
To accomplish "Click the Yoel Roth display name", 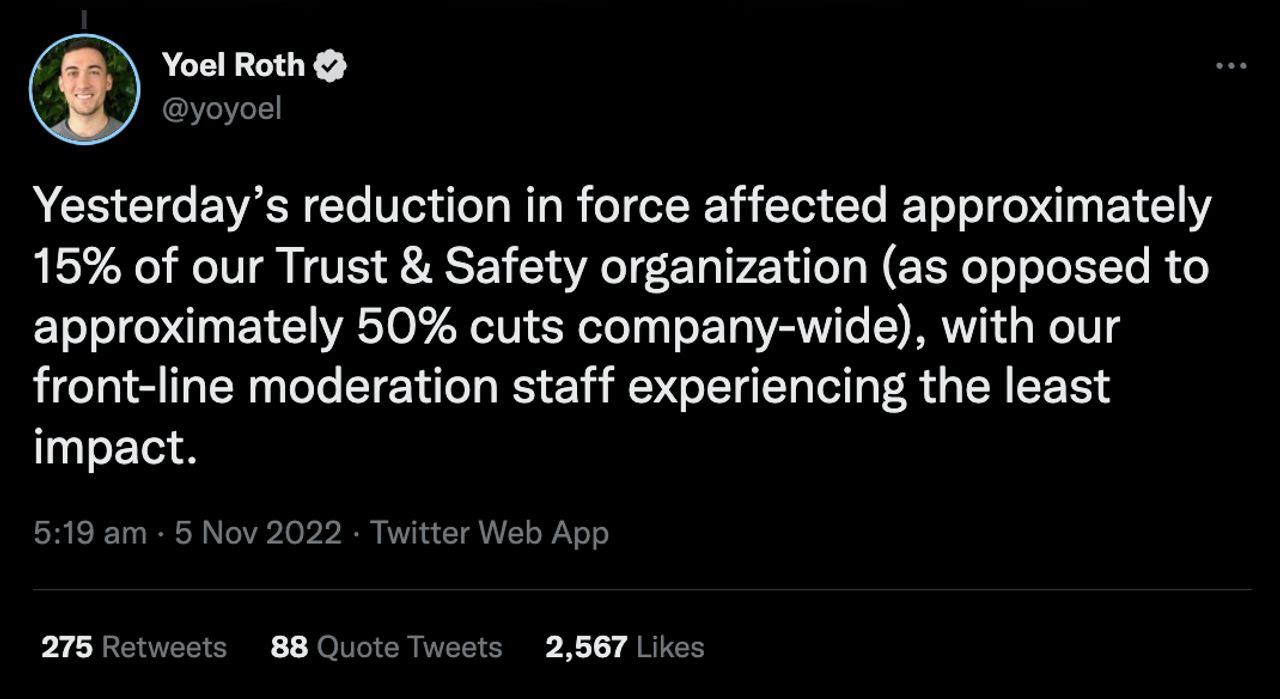I will [233, 66].
